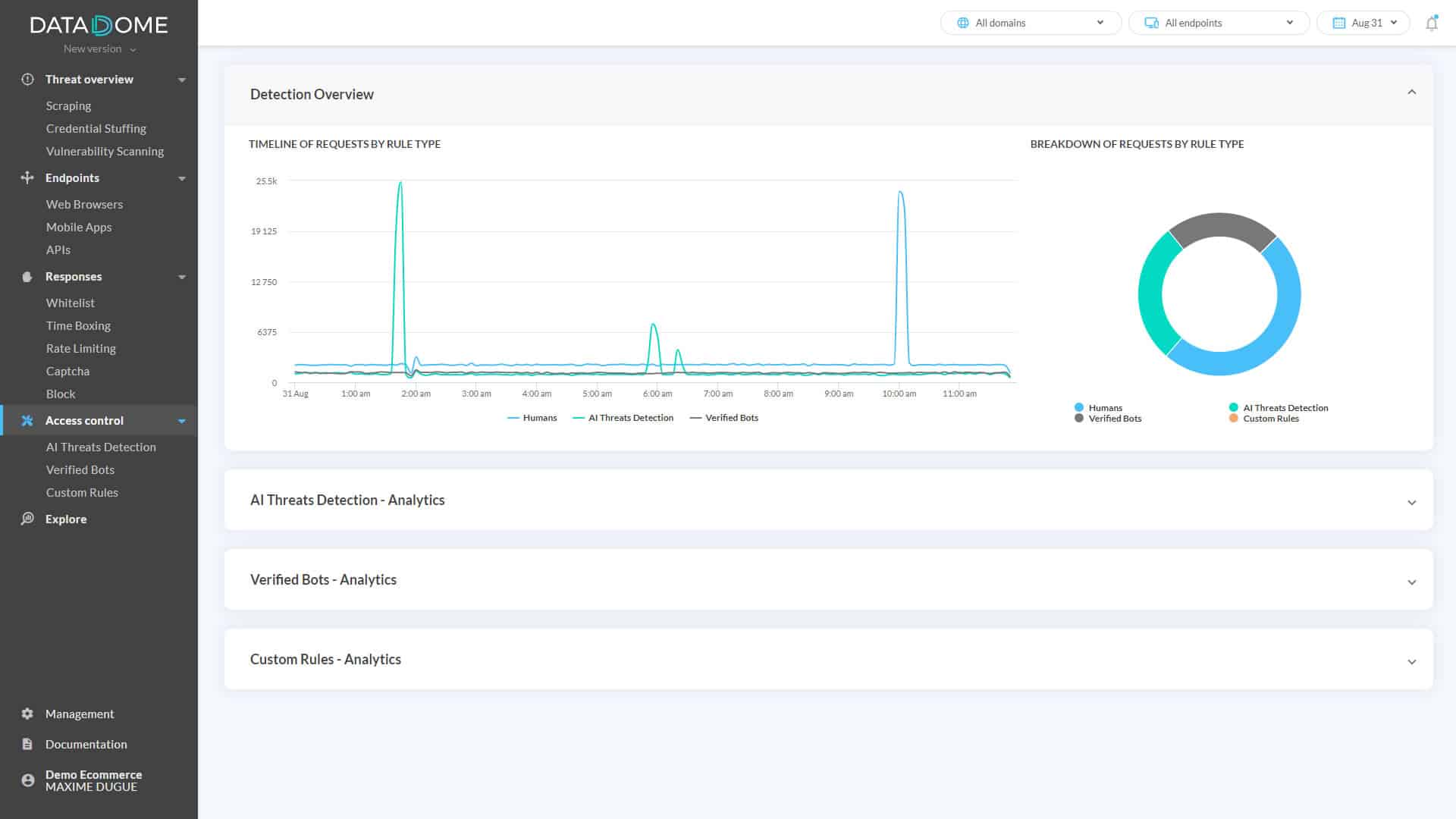Click the Endpoints node icon in sidebar
This screenshot has height=819, width=1456.
click(x=27, y=177)
